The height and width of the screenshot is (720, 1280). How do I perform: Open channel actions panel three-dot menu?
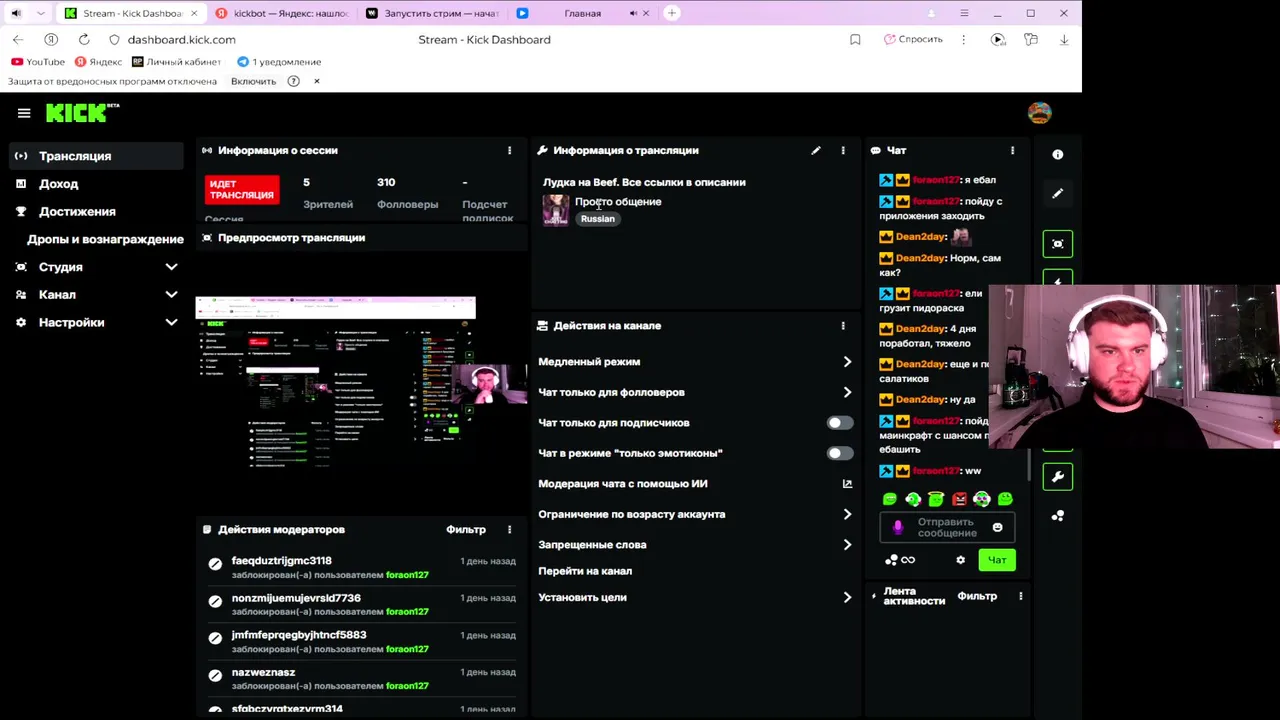click(x=842, y=326)
